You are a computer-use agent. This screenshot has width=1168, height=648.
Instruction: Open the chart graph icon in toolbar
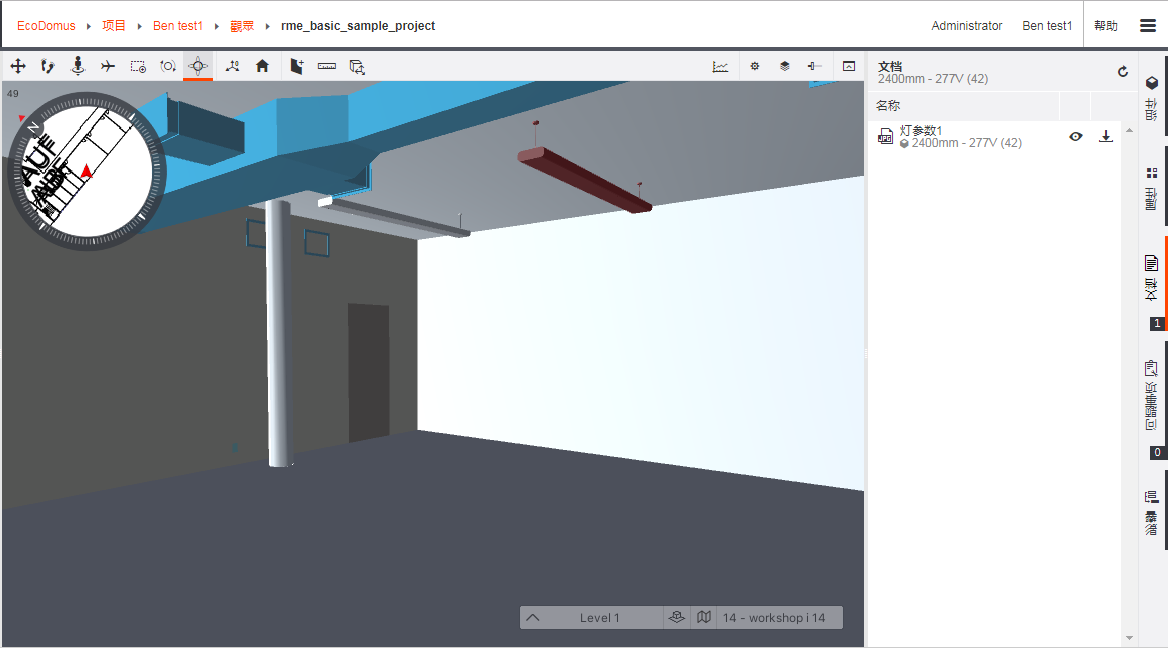pos(720,66)
